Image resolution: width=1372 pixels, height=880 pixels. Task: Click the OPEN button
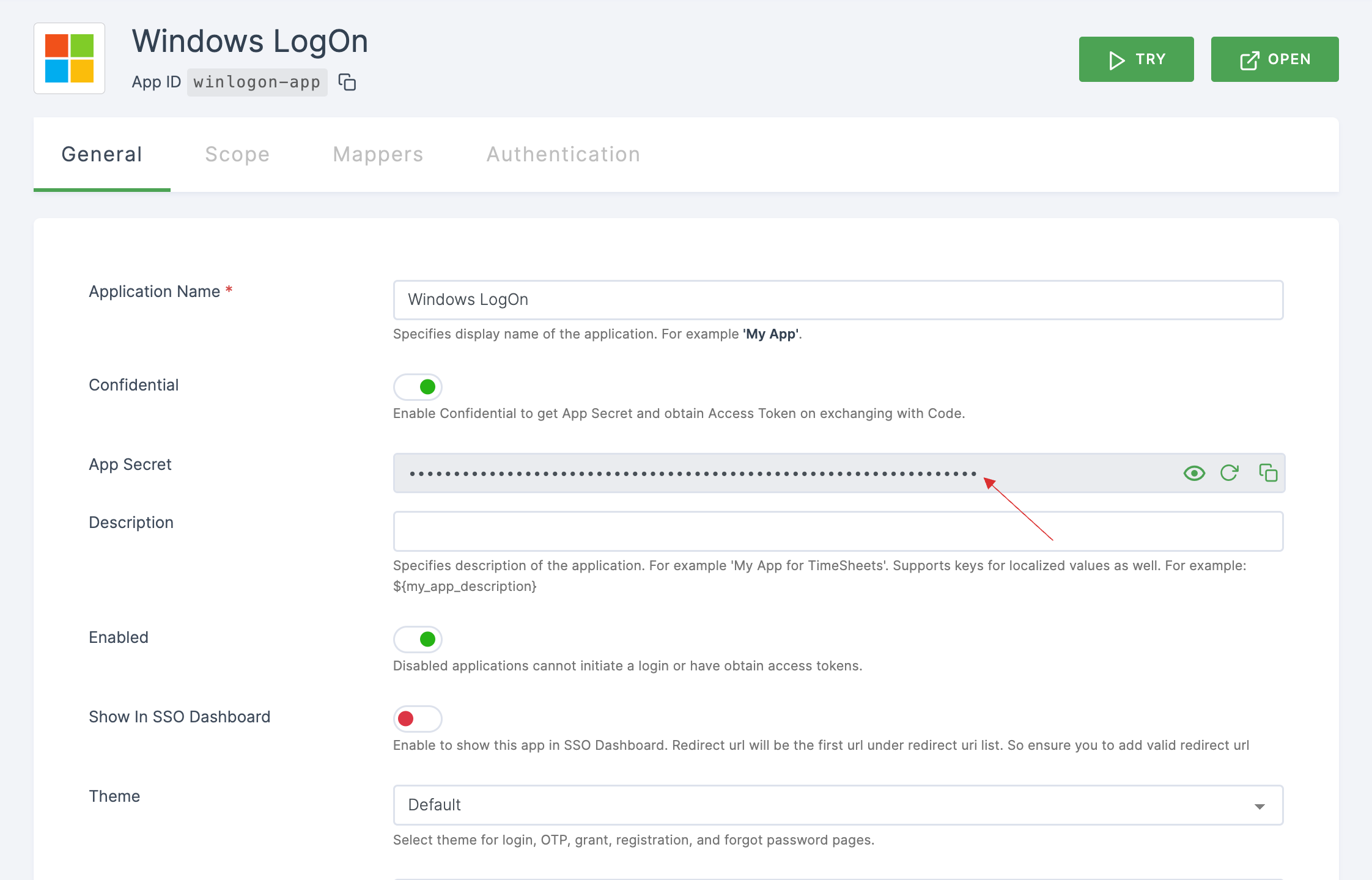(x=1275, y=59)
